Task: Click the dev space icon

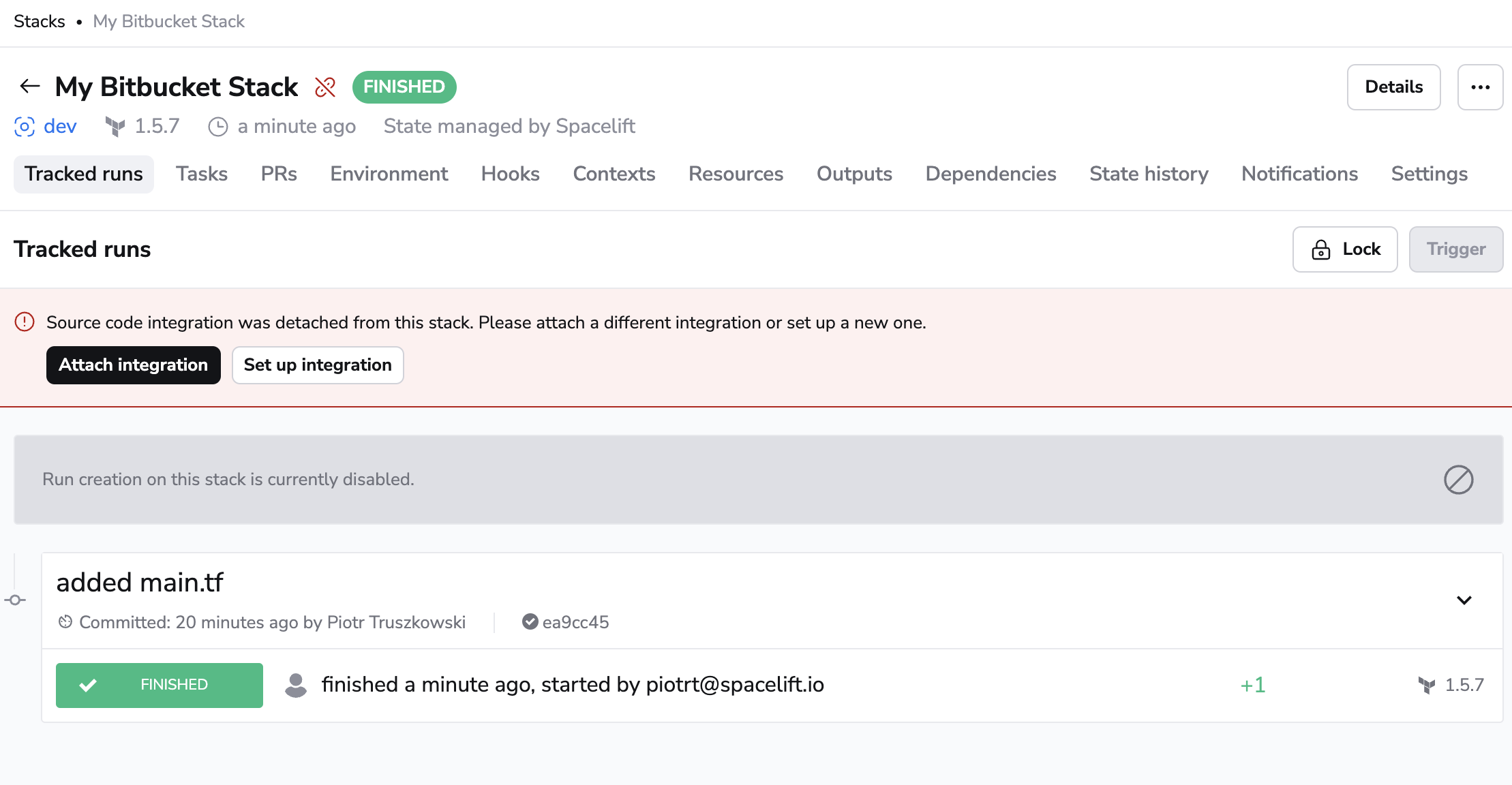Action: 25,127
